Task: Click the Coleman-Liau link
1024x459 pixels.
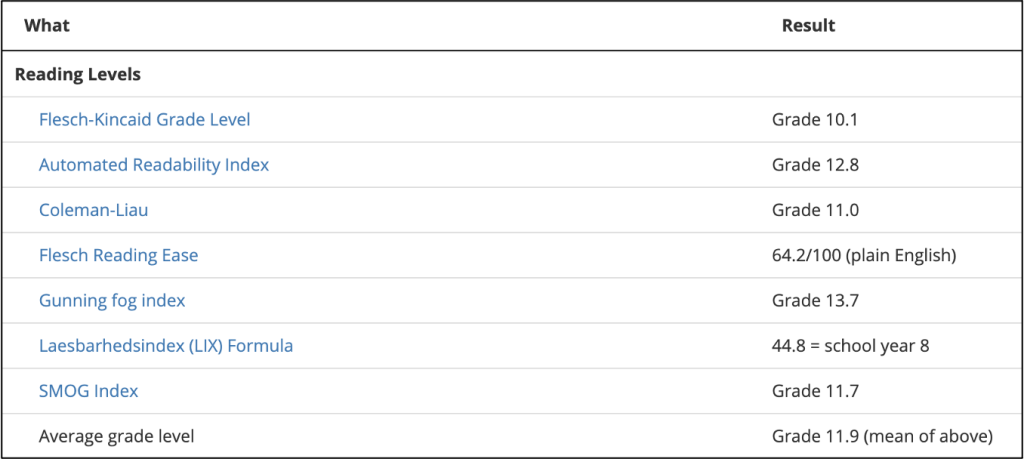Action: pyautogui.click(x=94, y=210)
